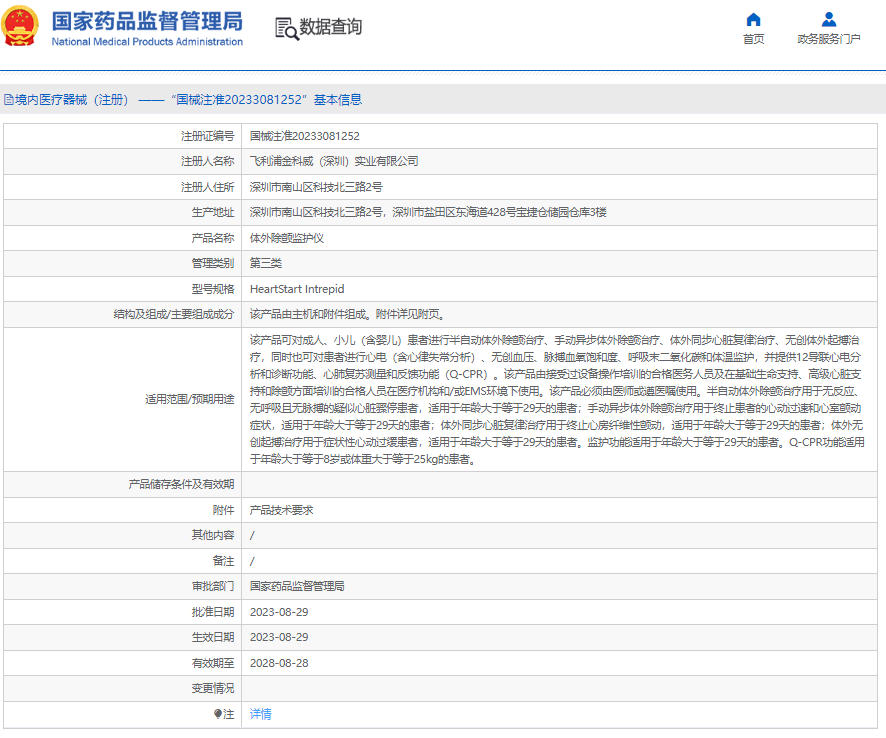The height and width of the screenshot is (738, 886).
Task: Select registrant address 深圳市南山区科技北三路2号
Action: (x=316, y=187)
